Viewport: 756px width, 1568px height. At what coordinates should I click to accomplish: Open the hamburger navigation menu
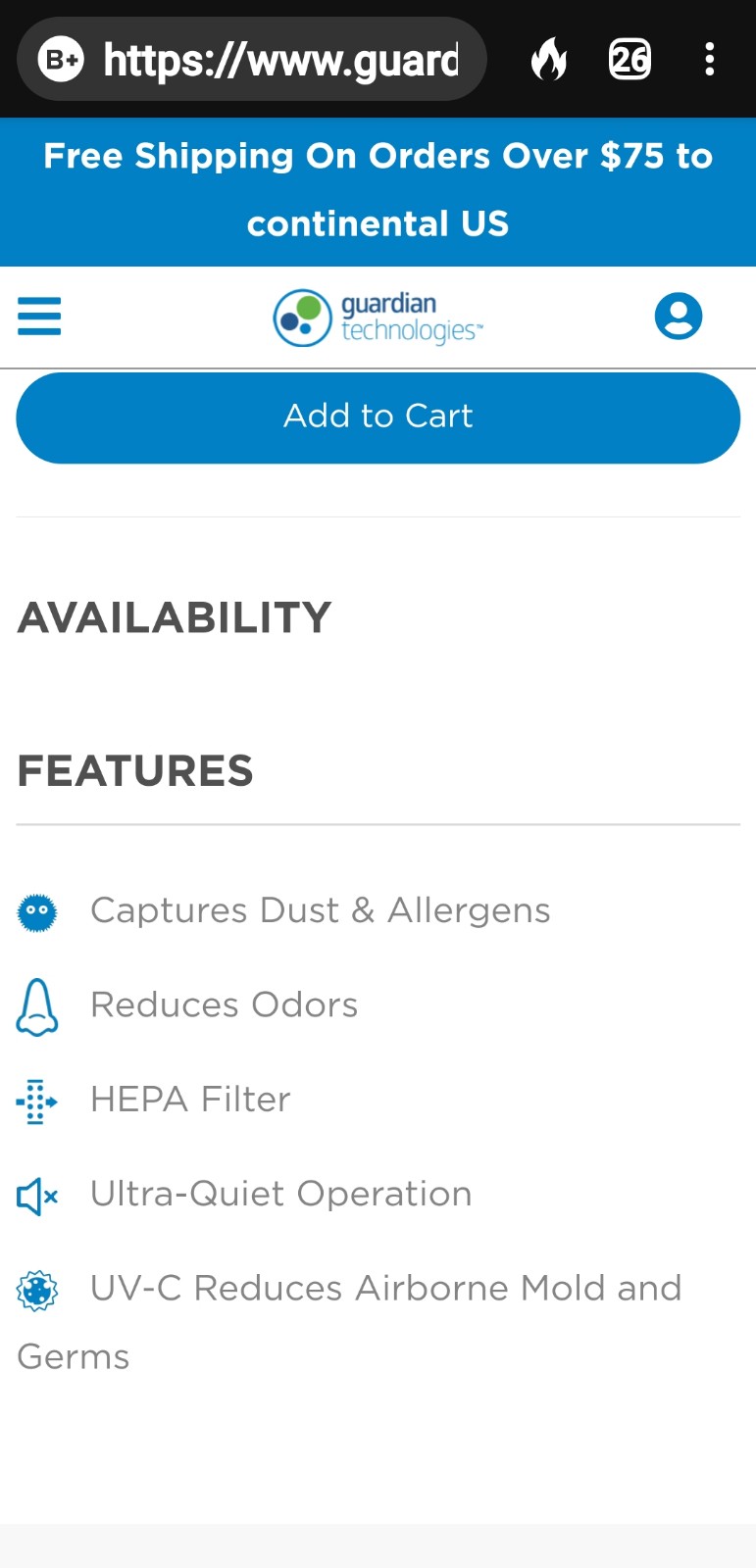coord(39,317)
